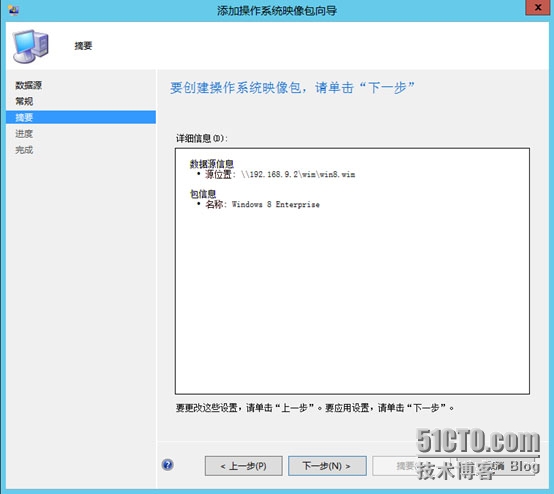Click the blue 要创建操作系统映像包 heading
Image resolution: width=554 pixels, height=494 pixels.
pyautogui.click(x=292, y=88)
